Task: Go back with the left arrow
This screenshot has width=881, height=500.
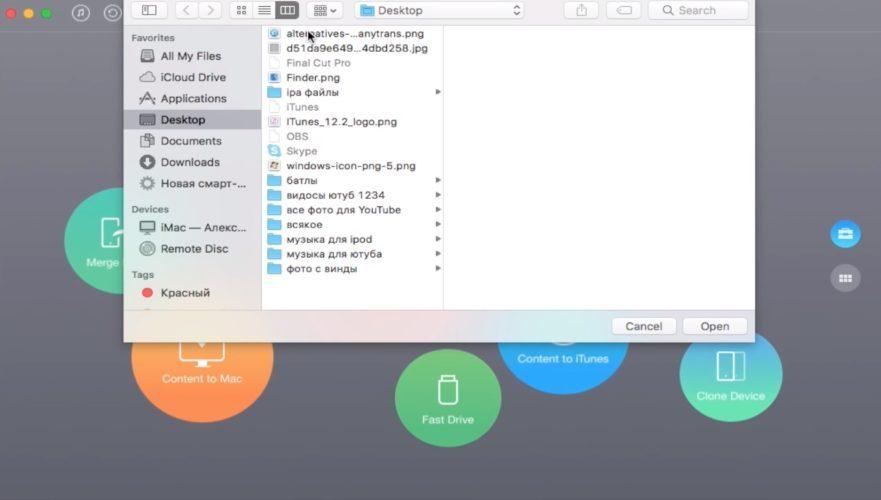Action: 187,10
